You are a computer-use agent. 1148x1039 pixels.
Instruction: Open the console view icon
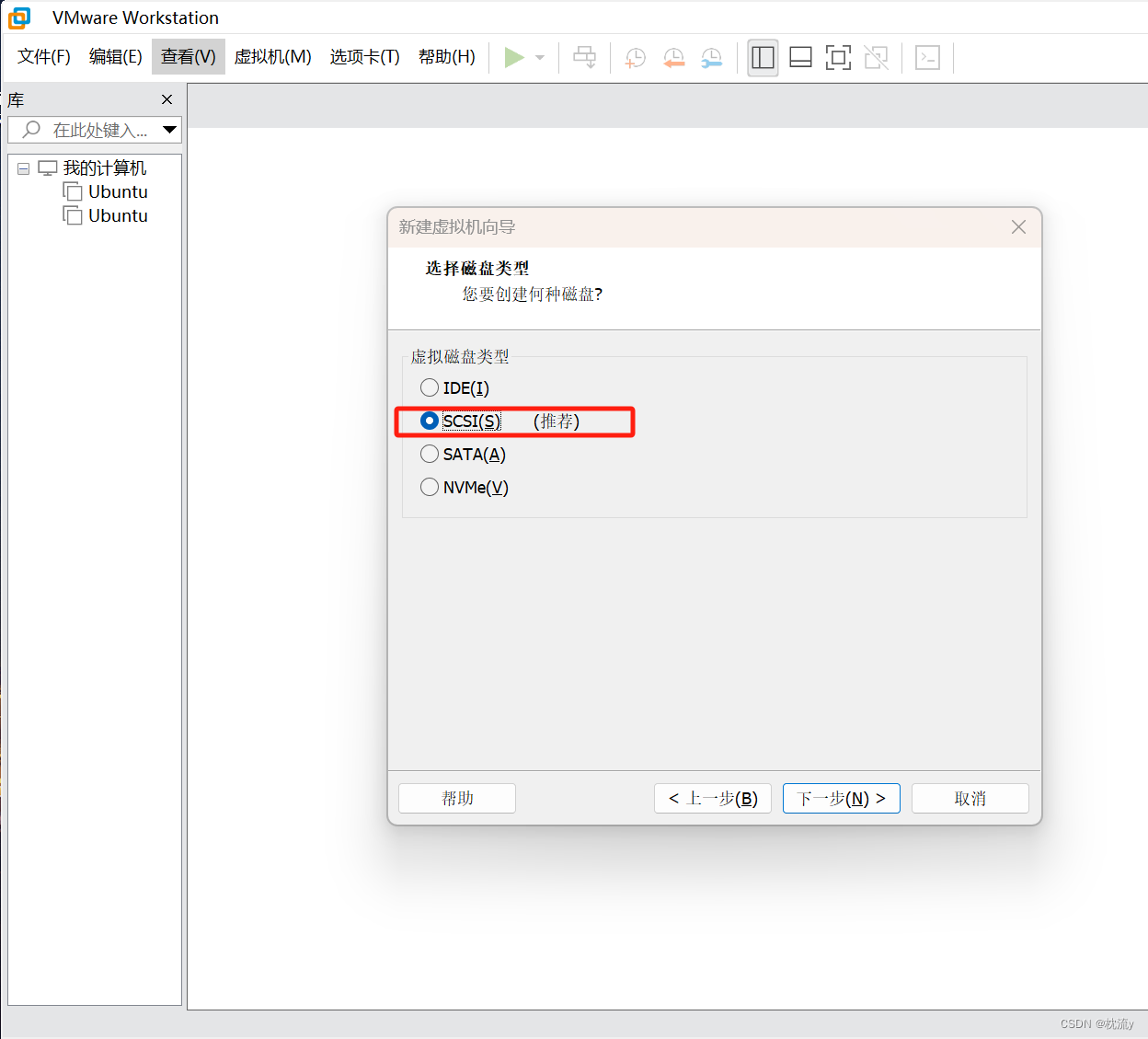(927, 57)
